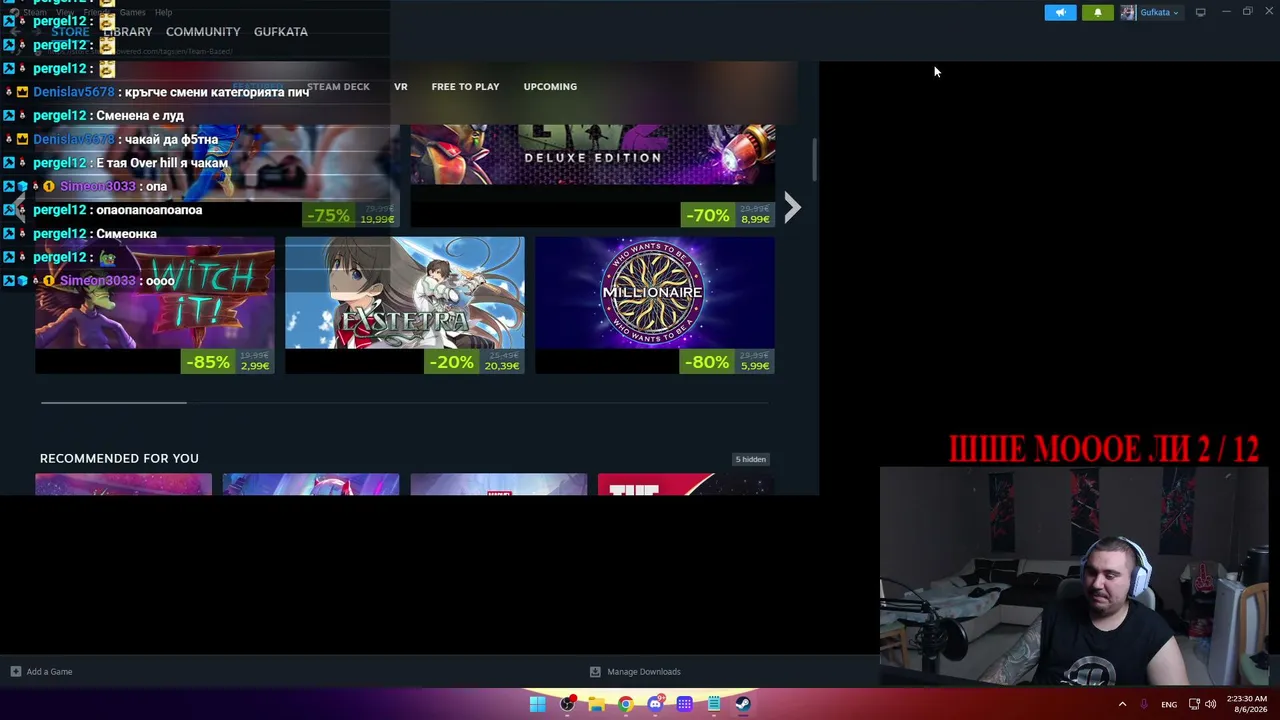The width and height of the screenshot is (1280, 720).
Task: Open Manage Downloads link
Action: click(644, 672)
